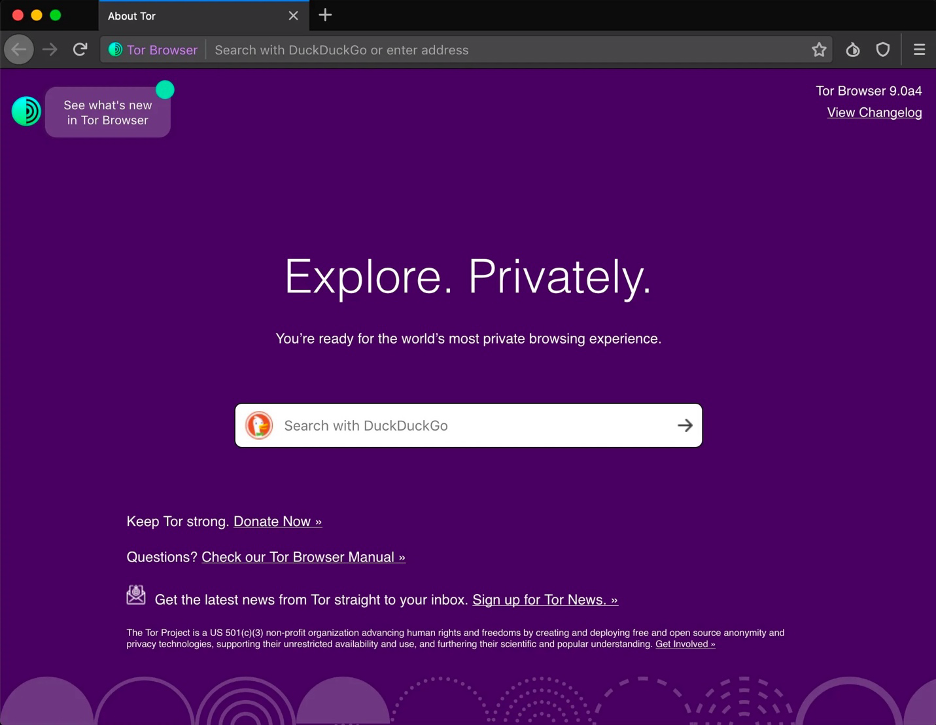The height and width of the screenshot is (726, 936).
Task: Open the hamburger application menu
Action: pyautogui.click(x=919, y=50)
